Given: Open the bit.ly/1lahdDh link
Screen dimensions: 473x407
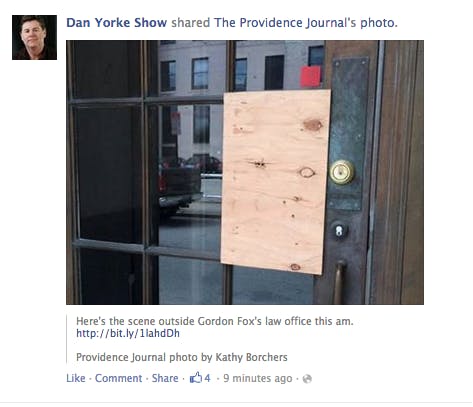Looking at the screenshot, I should pyautogui.click(x=128, y=333).
